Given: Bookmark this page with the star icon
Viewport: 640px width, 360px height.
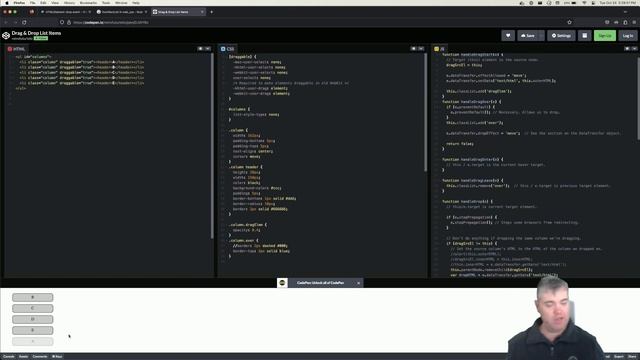Looking at the screenshot, I should [x=569, y=22].
